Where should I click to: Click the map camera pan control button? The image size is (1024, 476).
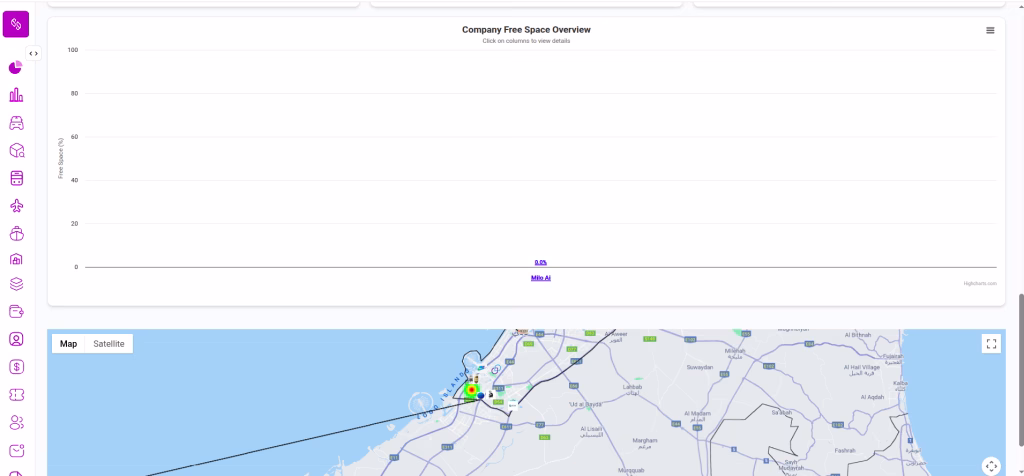pyautogui.click(x=991, y=466)
